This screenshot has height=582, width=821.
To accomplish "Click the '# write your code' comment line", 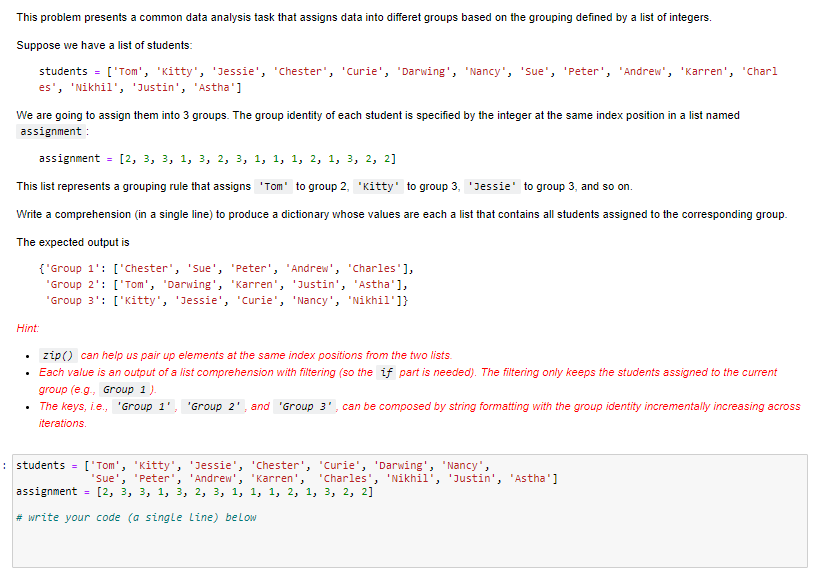I will point(136,518).
